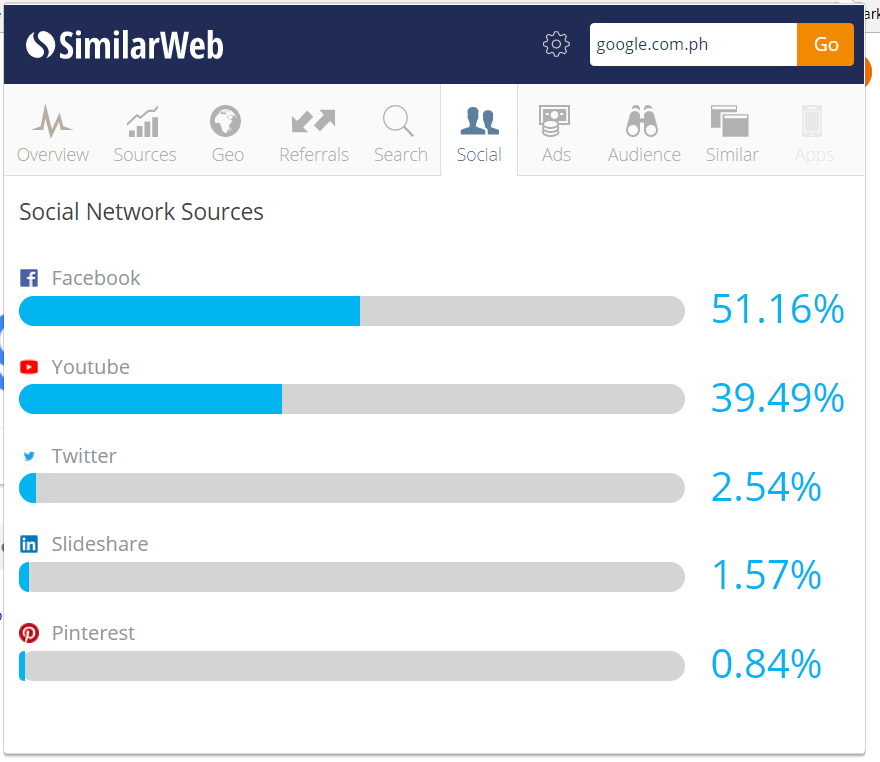Image resolution: width=880 pixels, height=762 pixels.
Task: Open the settings gear icon
Action: 556,44
